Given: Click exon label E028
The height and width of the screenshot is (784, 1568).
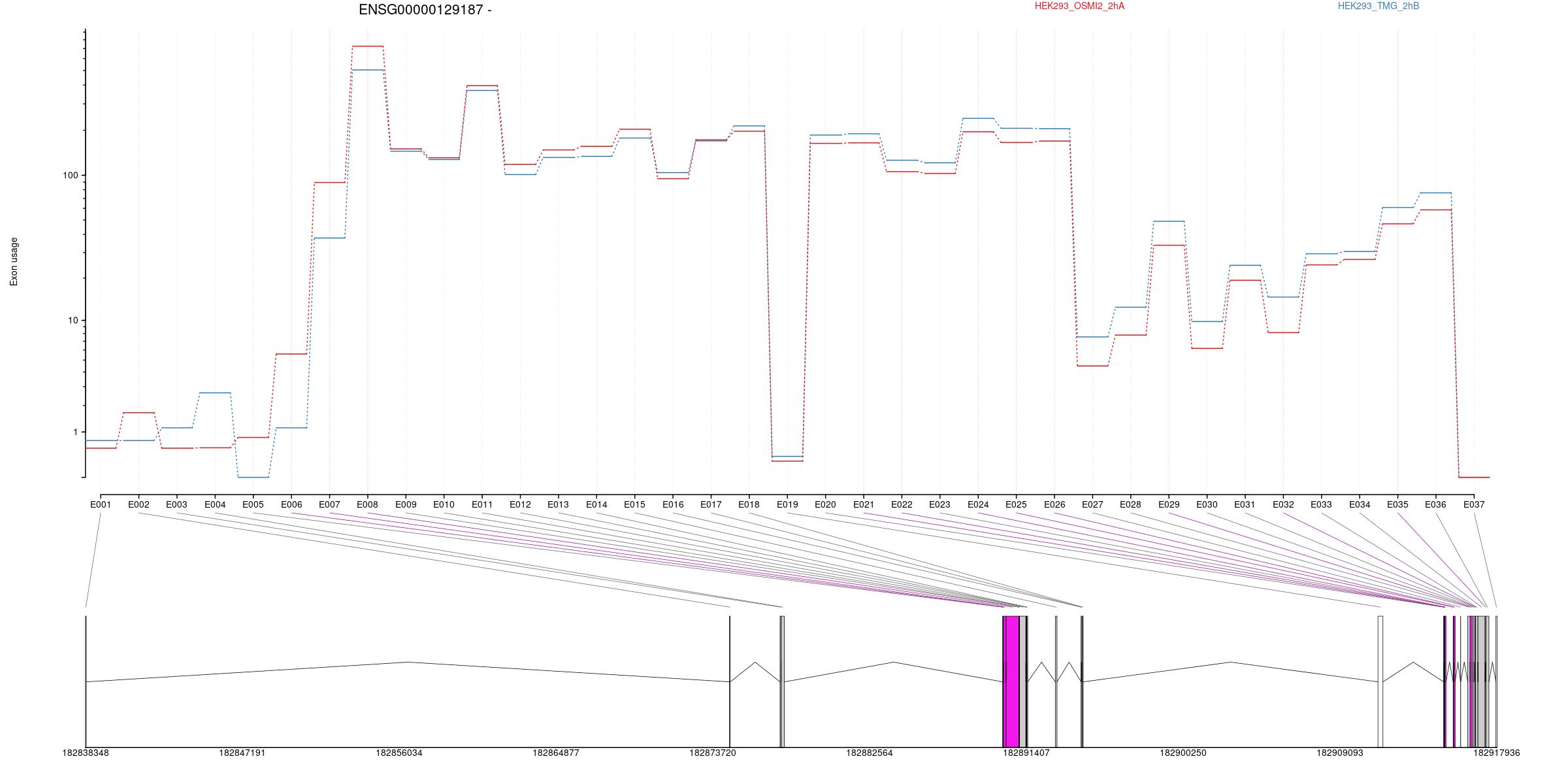Looking at the screenshot, I should coord(1130,504).
